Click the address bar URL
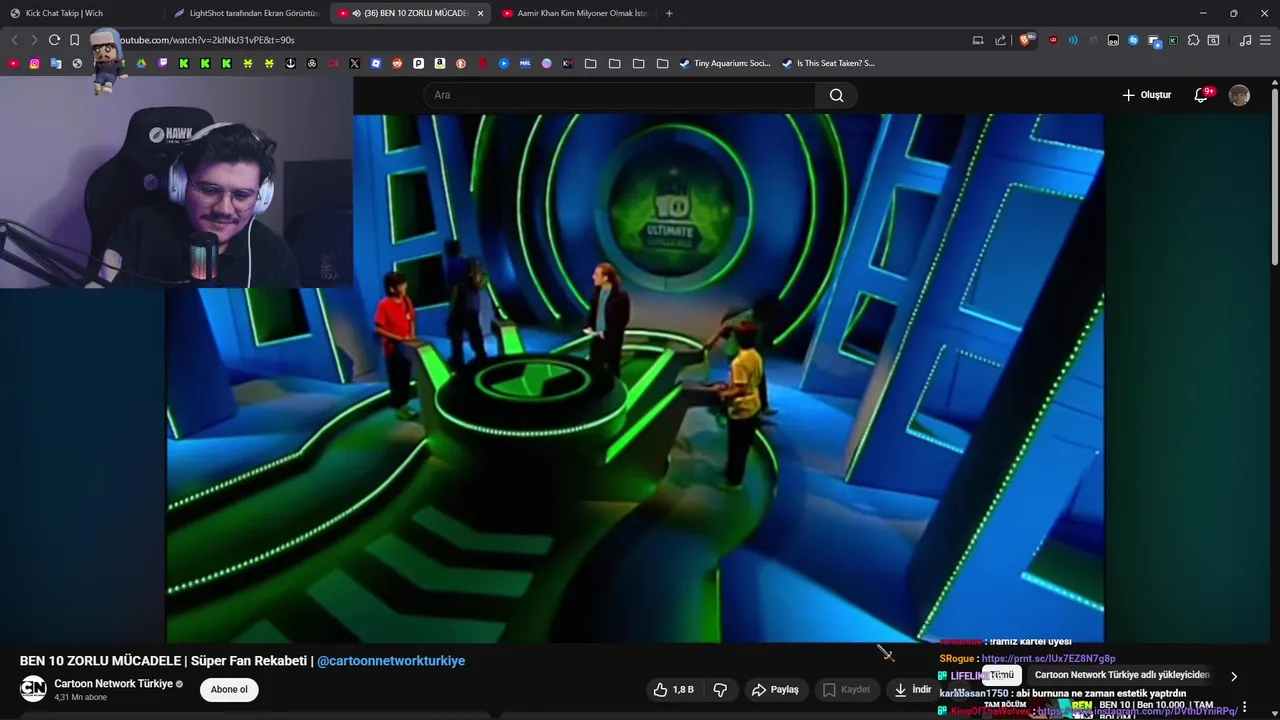This screenshot has height=720, width=1280. [207, 40]
